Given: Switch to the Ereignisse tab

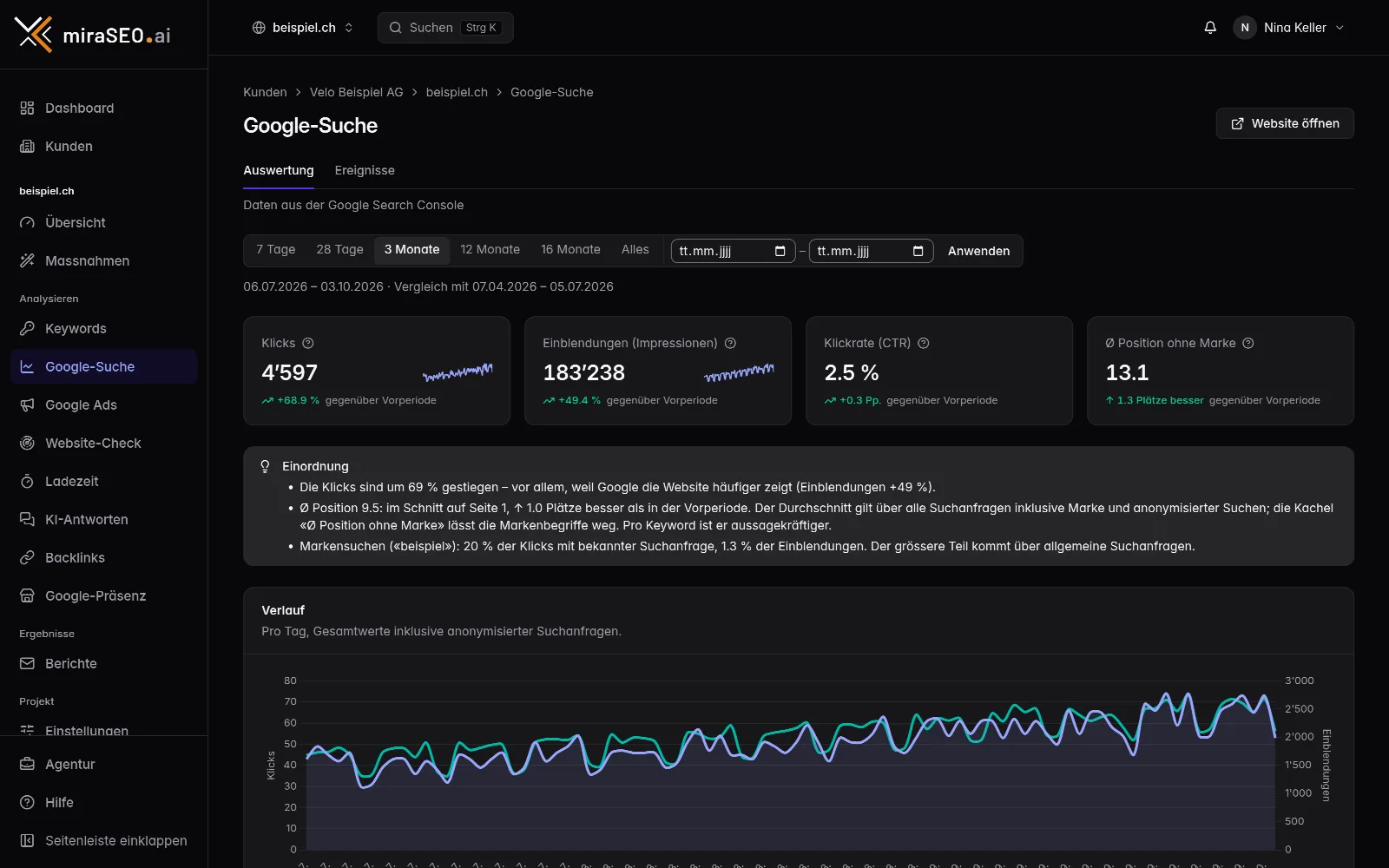Looking at the screenshot, I should 365,170.
